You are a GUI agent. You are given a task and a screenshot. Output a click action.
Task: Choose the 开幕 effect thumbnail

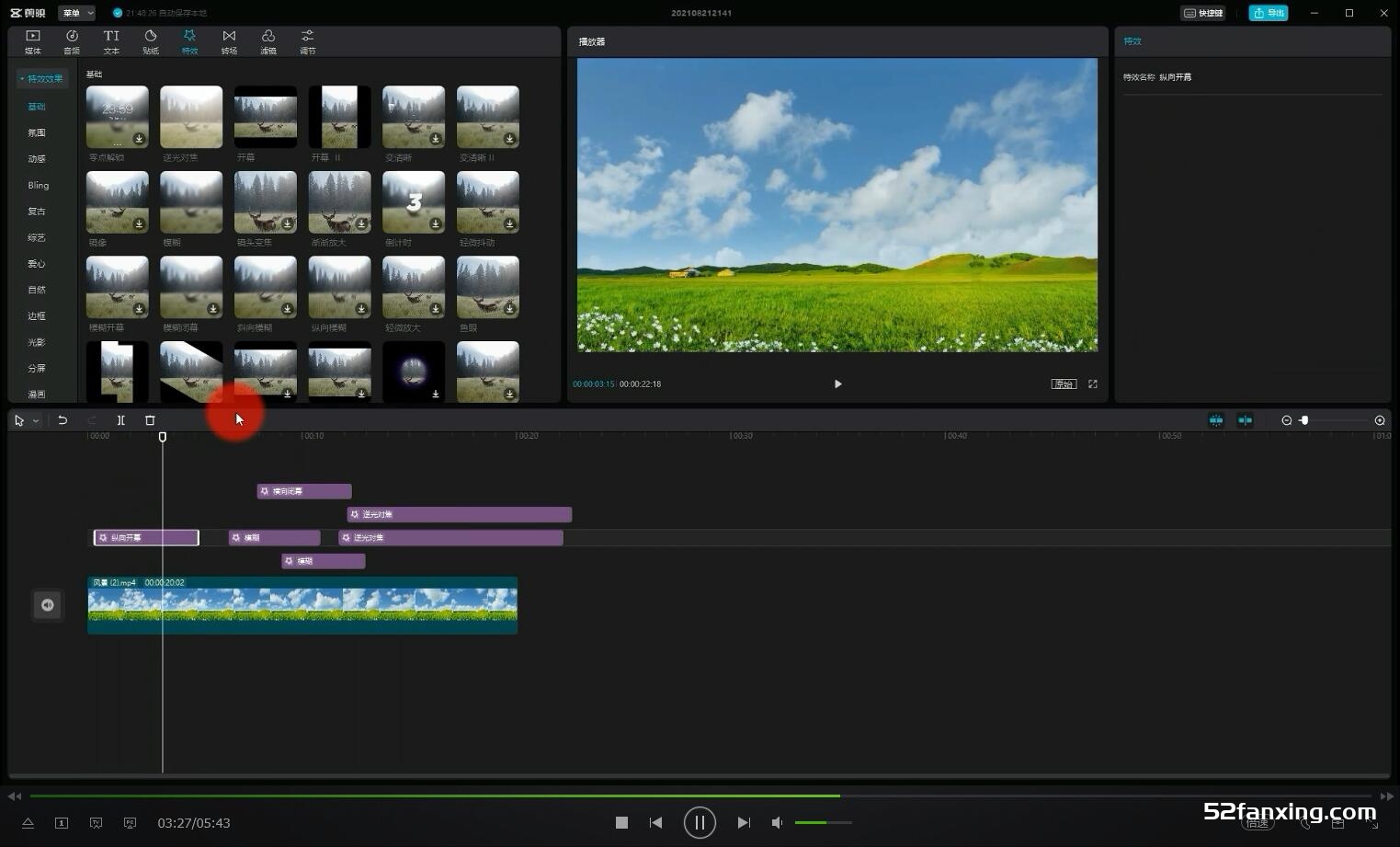click(x=266, y=117)
